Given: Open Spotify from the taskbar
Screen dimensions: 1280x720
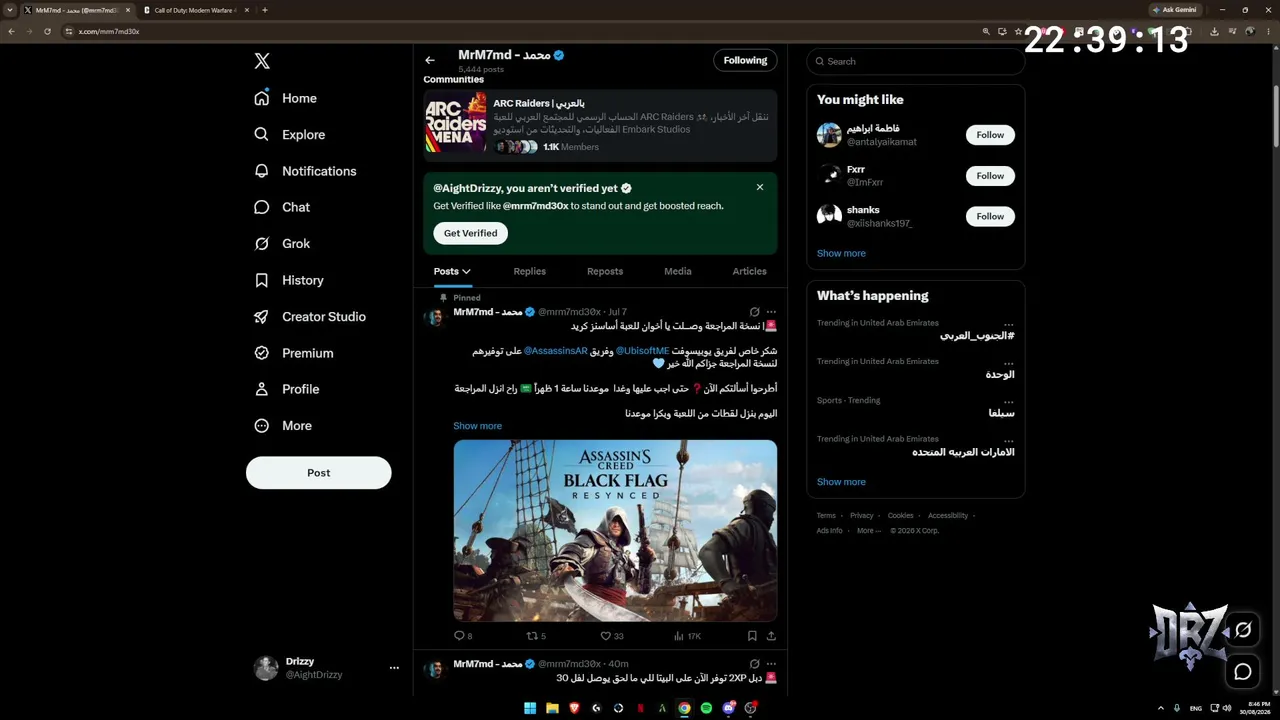Looking at the screenshot, I should click(706, 708).
